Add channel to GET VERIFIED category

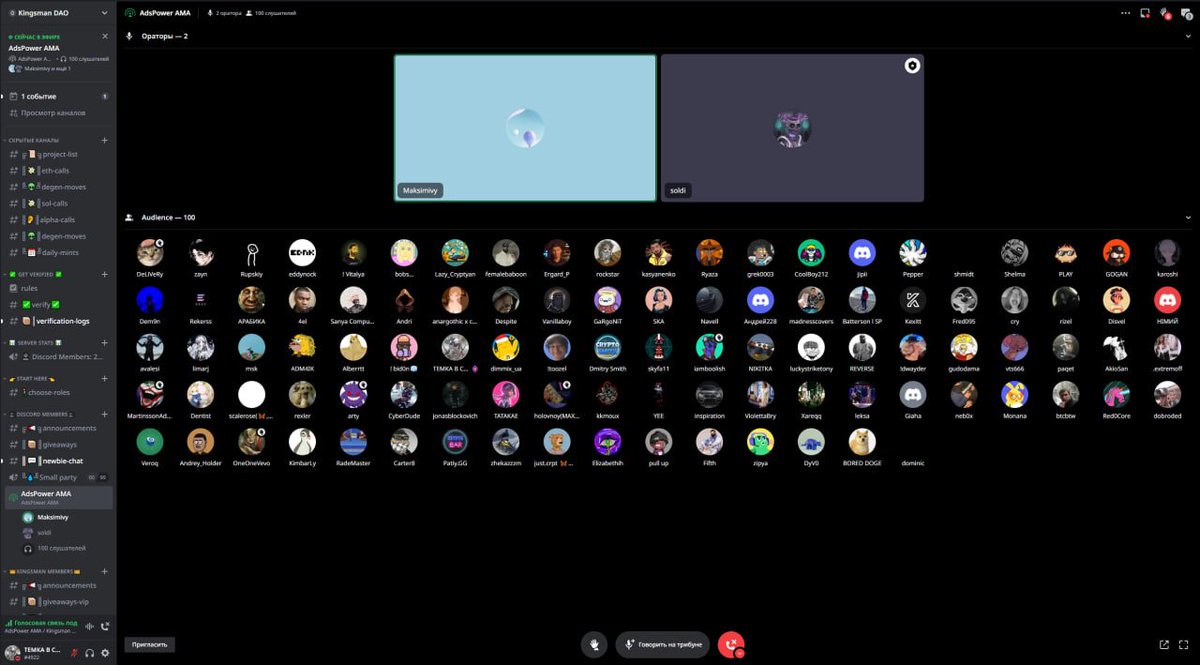click(105, 274)
